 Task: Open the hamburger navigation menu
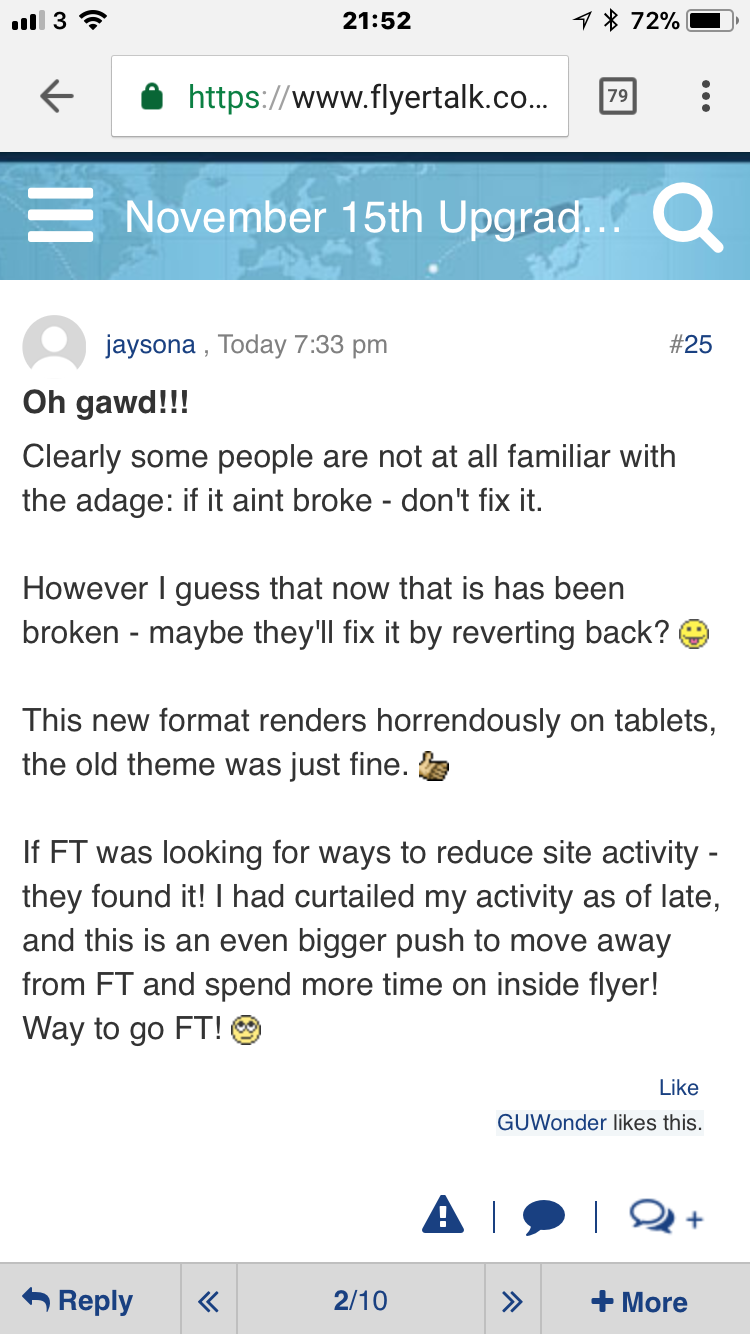60,217
